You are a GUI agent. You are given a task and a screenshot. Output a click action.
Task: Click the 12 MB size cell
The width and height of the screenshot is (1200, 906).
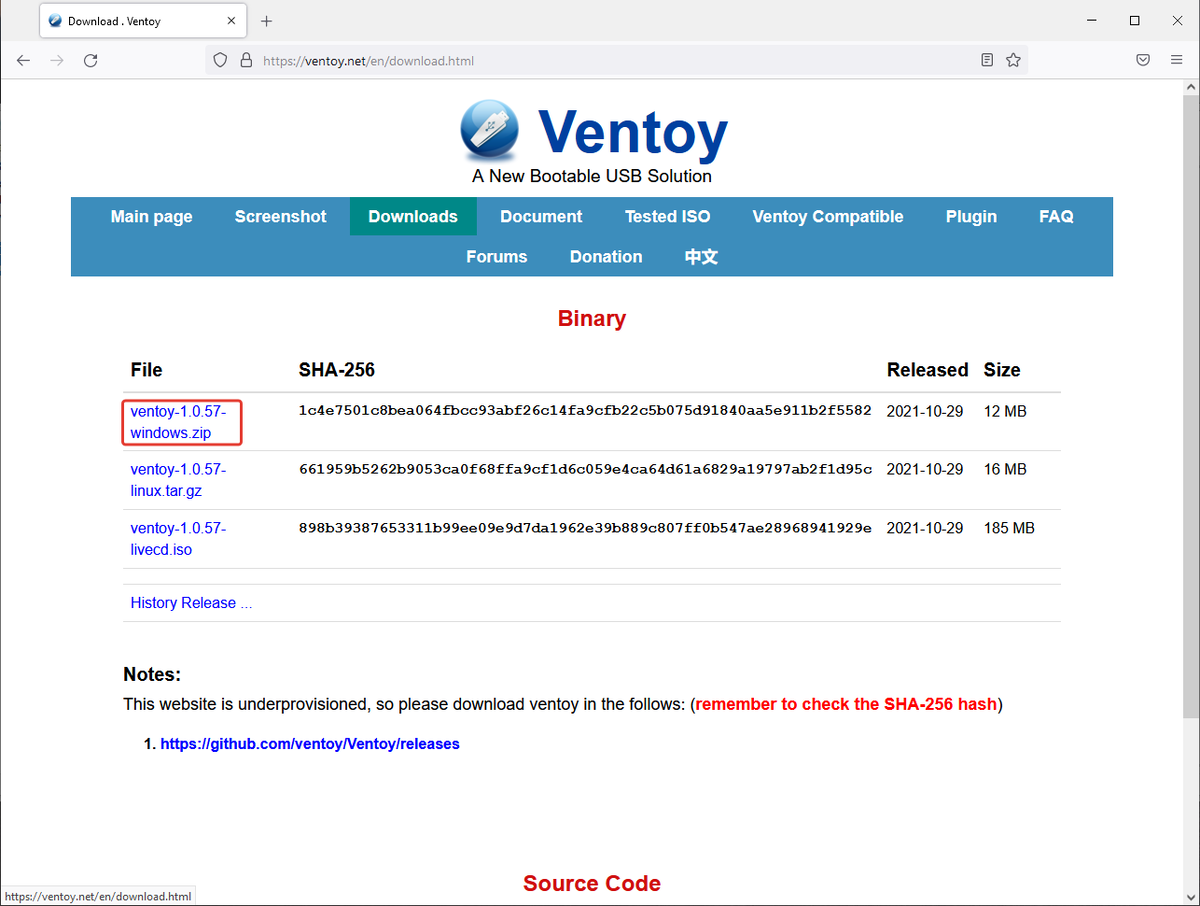[1005, 411]
